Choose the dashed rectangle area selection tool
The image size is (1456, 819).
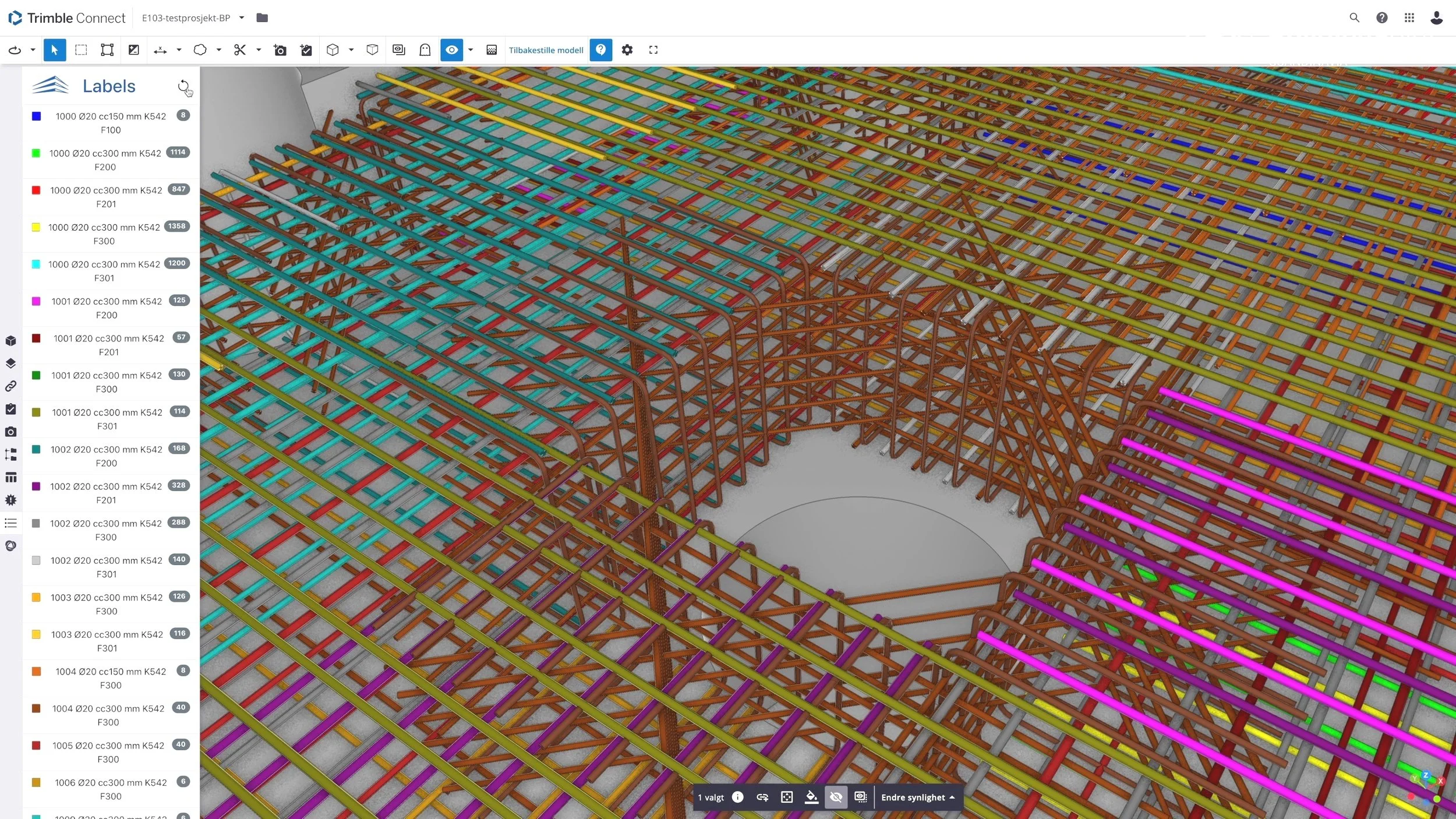(81, 50)
